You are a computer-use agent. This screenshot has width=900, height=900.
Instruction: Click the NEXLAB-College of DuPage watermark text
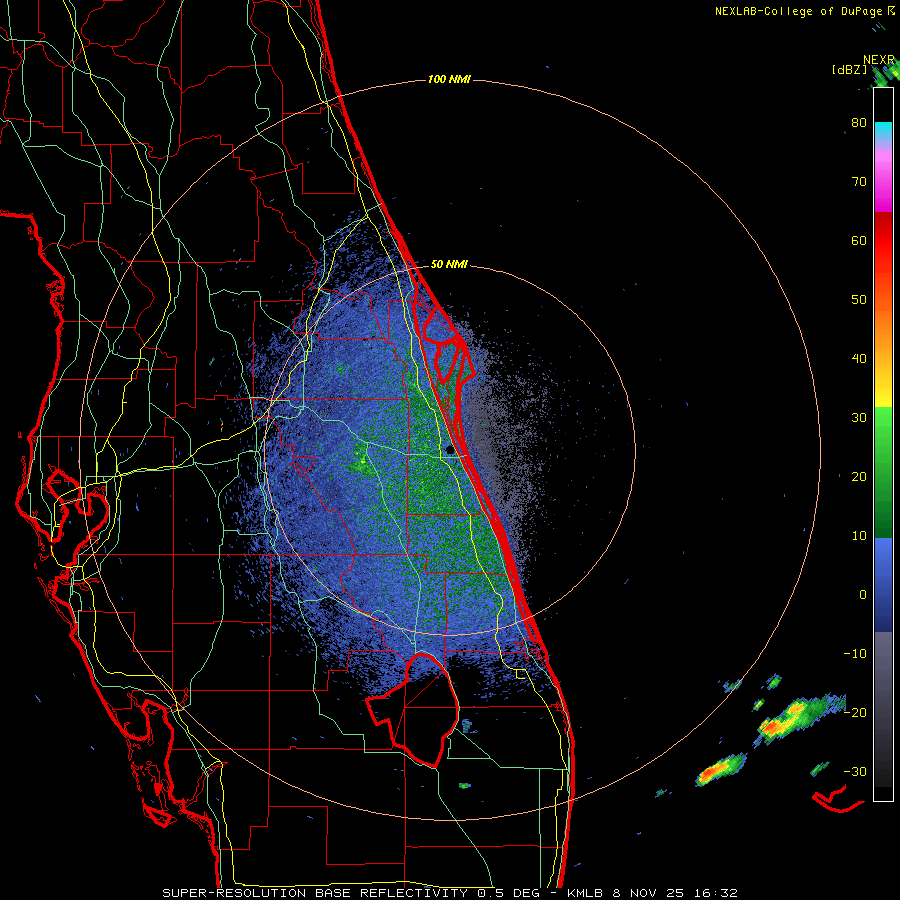805,11
